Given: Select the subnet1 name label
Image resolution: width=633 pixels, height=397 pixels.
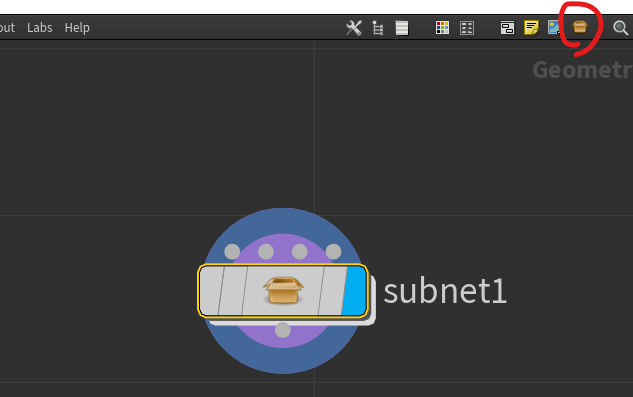Looking at the screenshot, I should 445,291.
